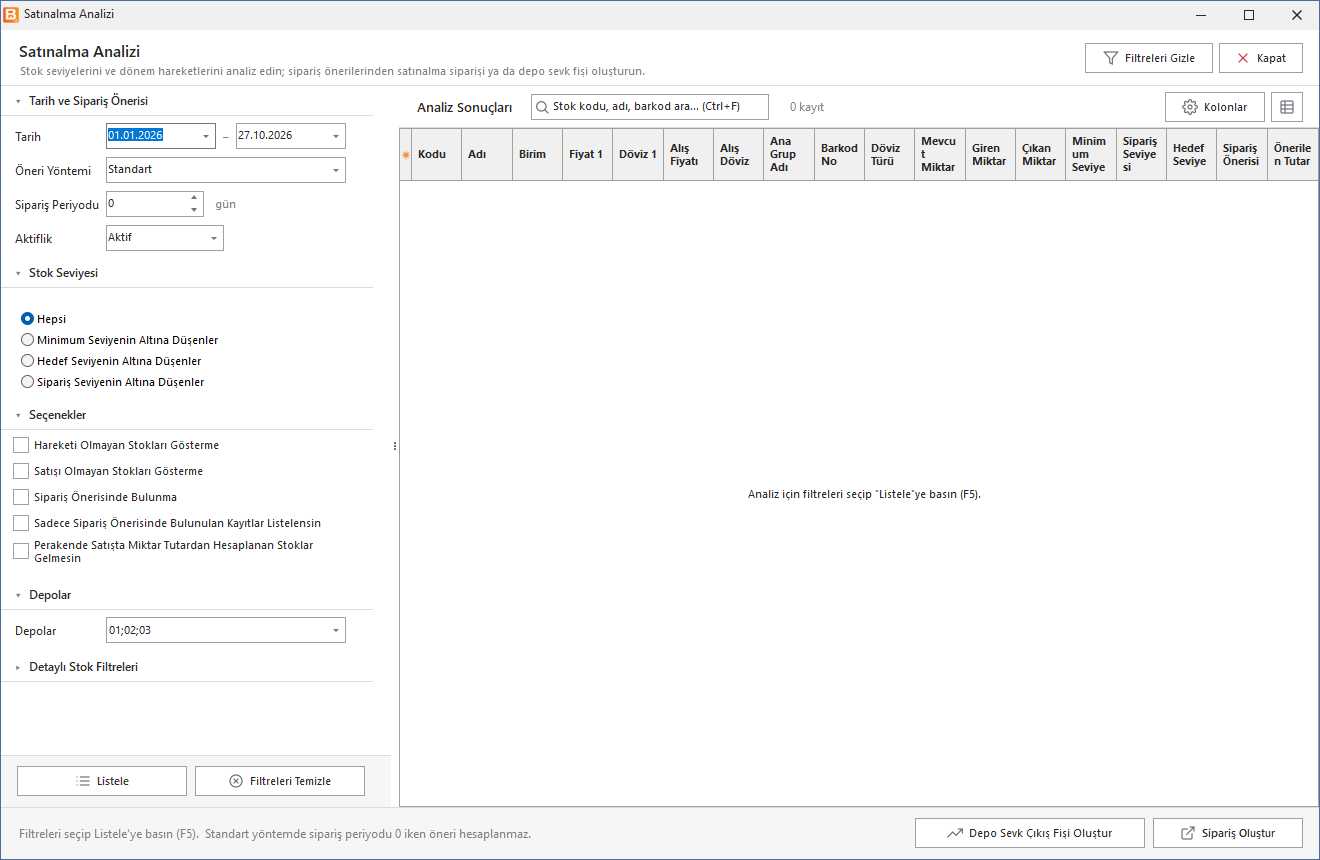Click the Sipariş Önerisi column header
Image resolution: width=1320 pixels, height=860 pixels.
pyautogui.click(x=1242, y=155)
